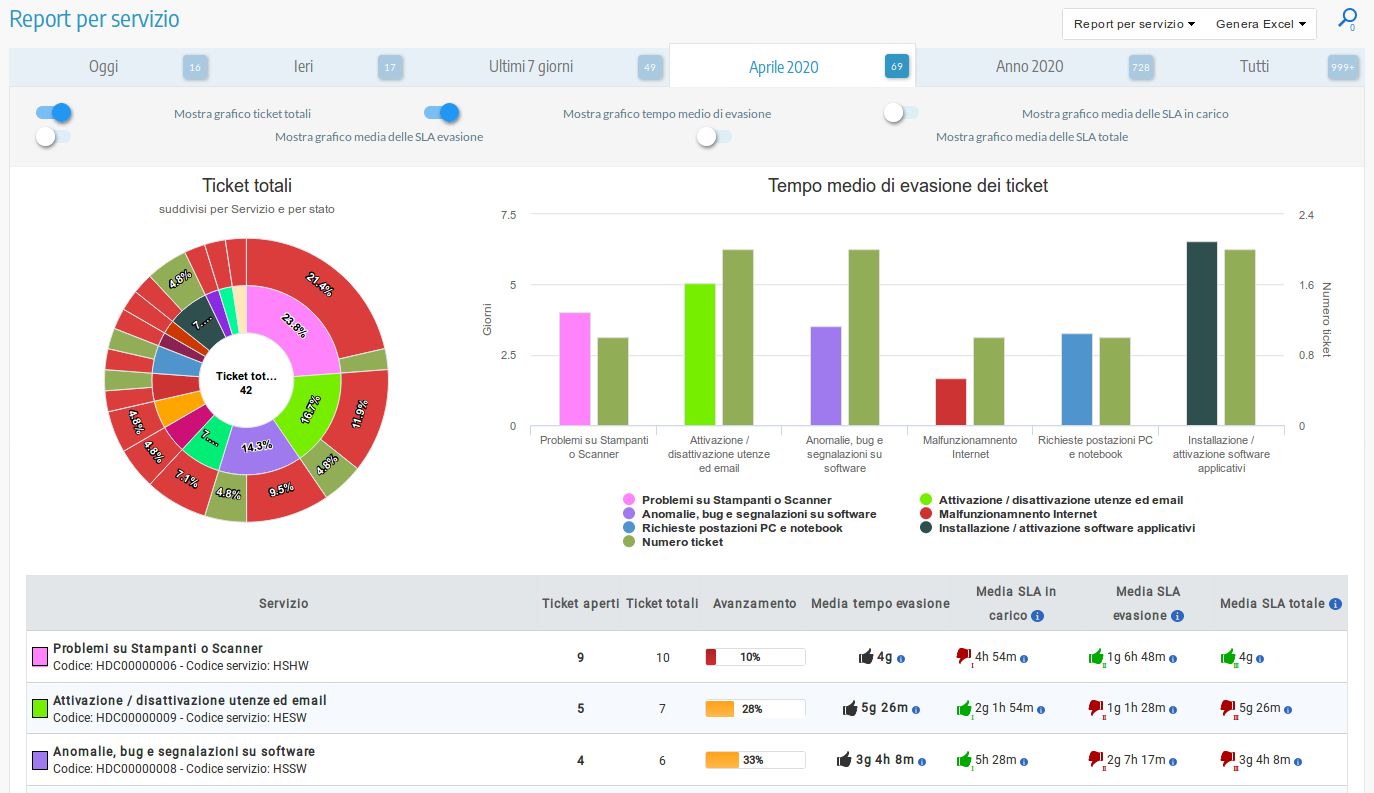Click red thumbs-down icon next to 4h 54m
1374x793 pixels.
[964, 656]
